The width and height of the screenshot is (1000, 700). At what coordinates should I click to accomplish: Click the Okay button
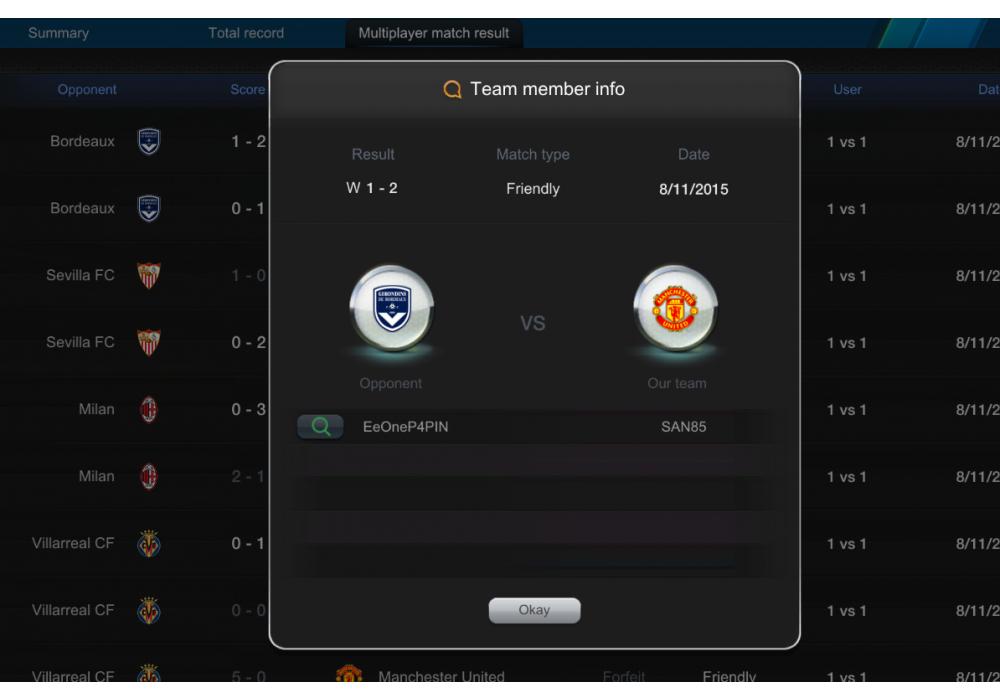[534, 610]
